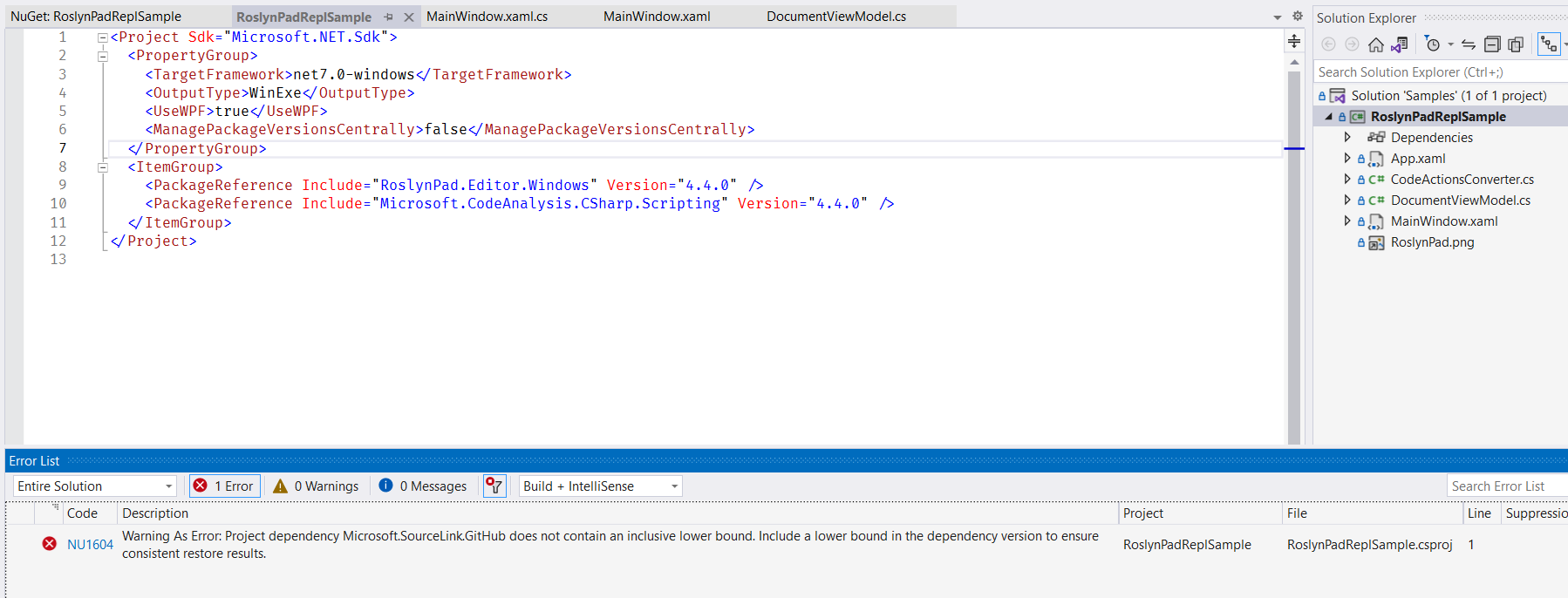
Task: Switch to the MainWindow.xaml.cs tab
Action: [x=487, y=17]
